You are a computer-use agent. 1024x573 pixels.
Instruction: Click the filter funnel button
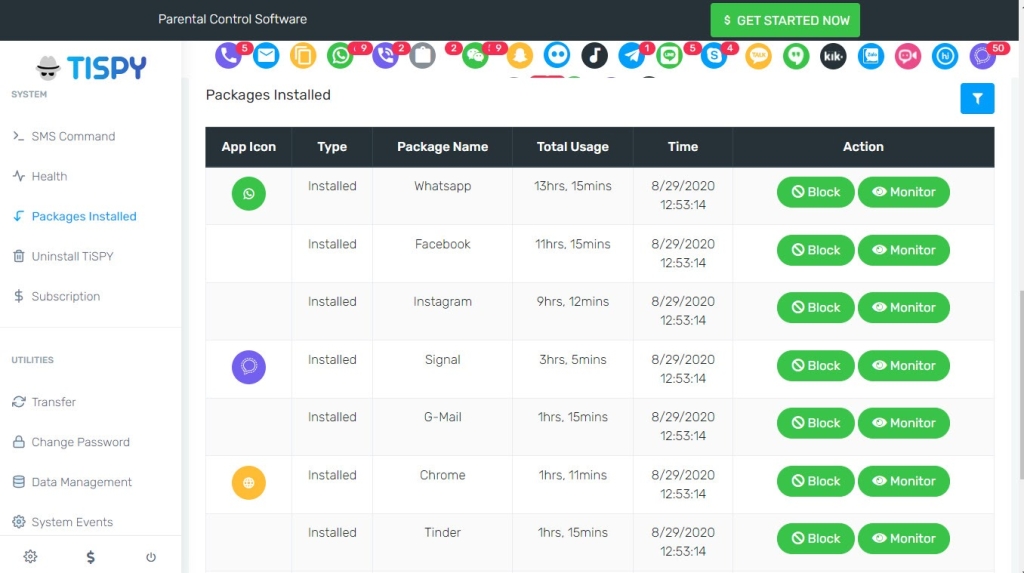click(x=977, y=99)
